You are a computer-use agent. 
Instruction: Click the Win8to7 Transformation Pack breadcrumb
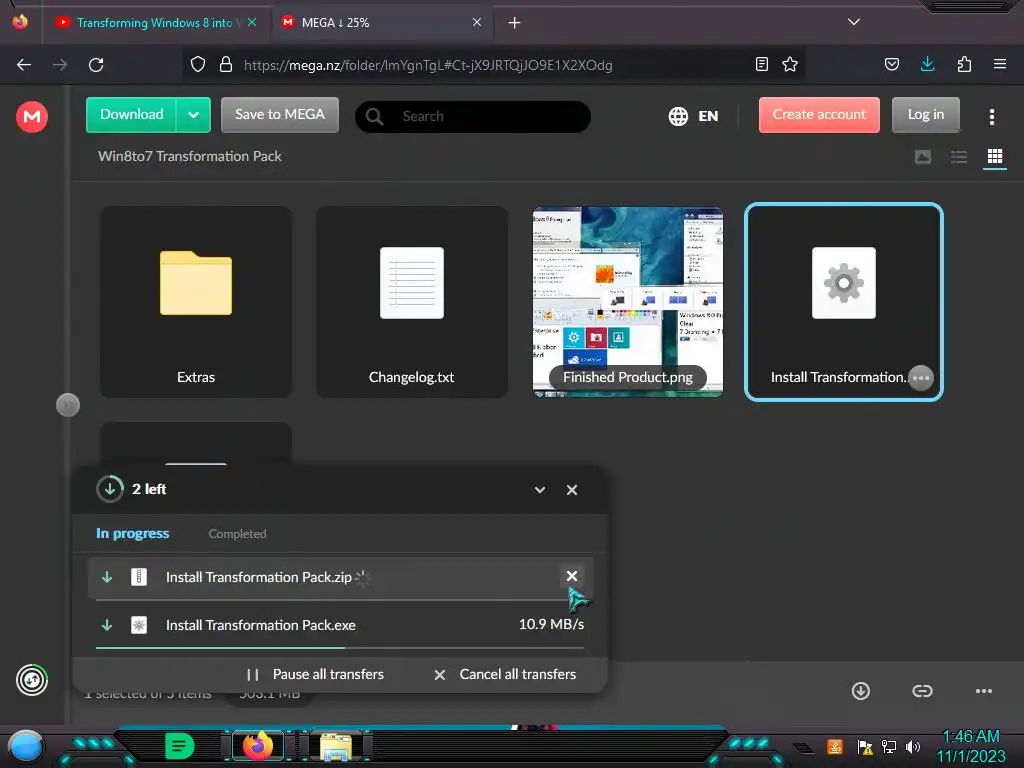tap(189, 157)
